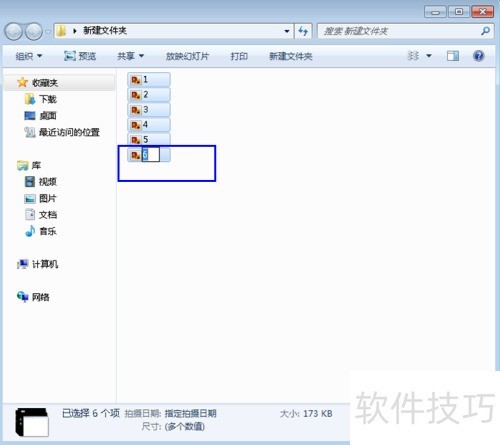500x445 pixels.
Task: Select the file named 1
Action: [x=149, y=80]
